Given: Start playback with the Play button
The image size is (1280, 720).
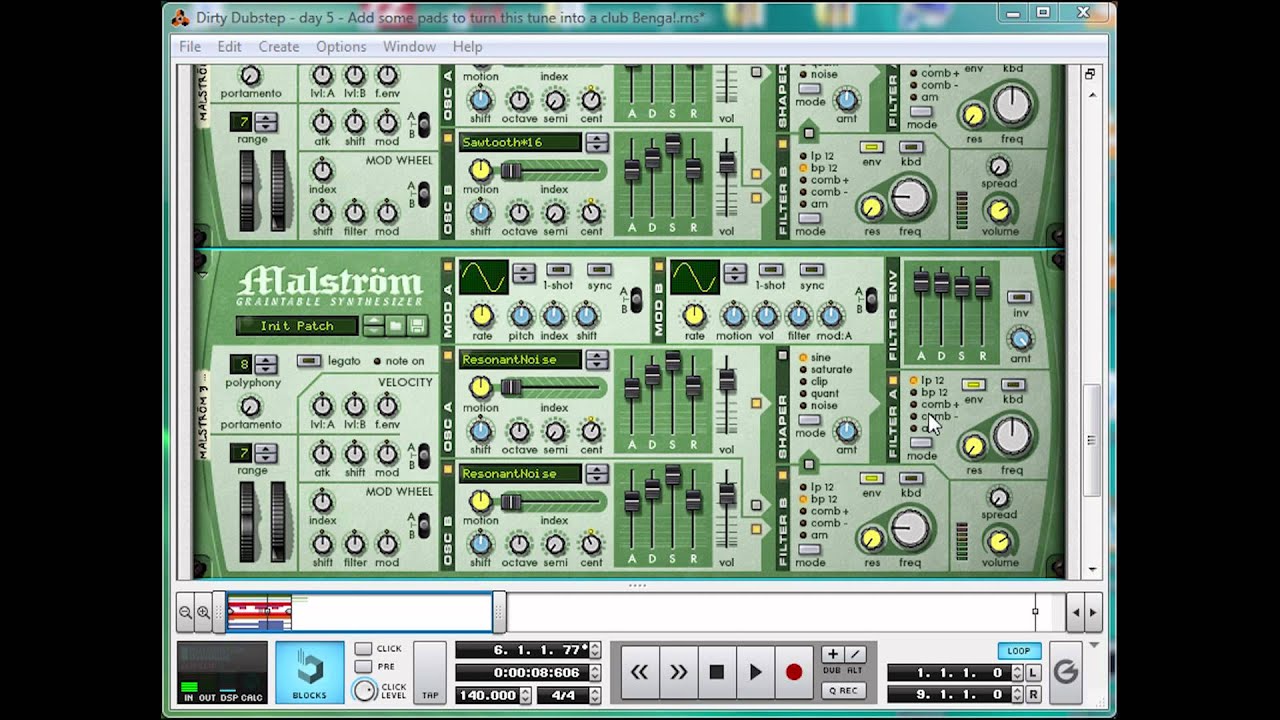Looking at the screenshot, I should coord(755,672).
